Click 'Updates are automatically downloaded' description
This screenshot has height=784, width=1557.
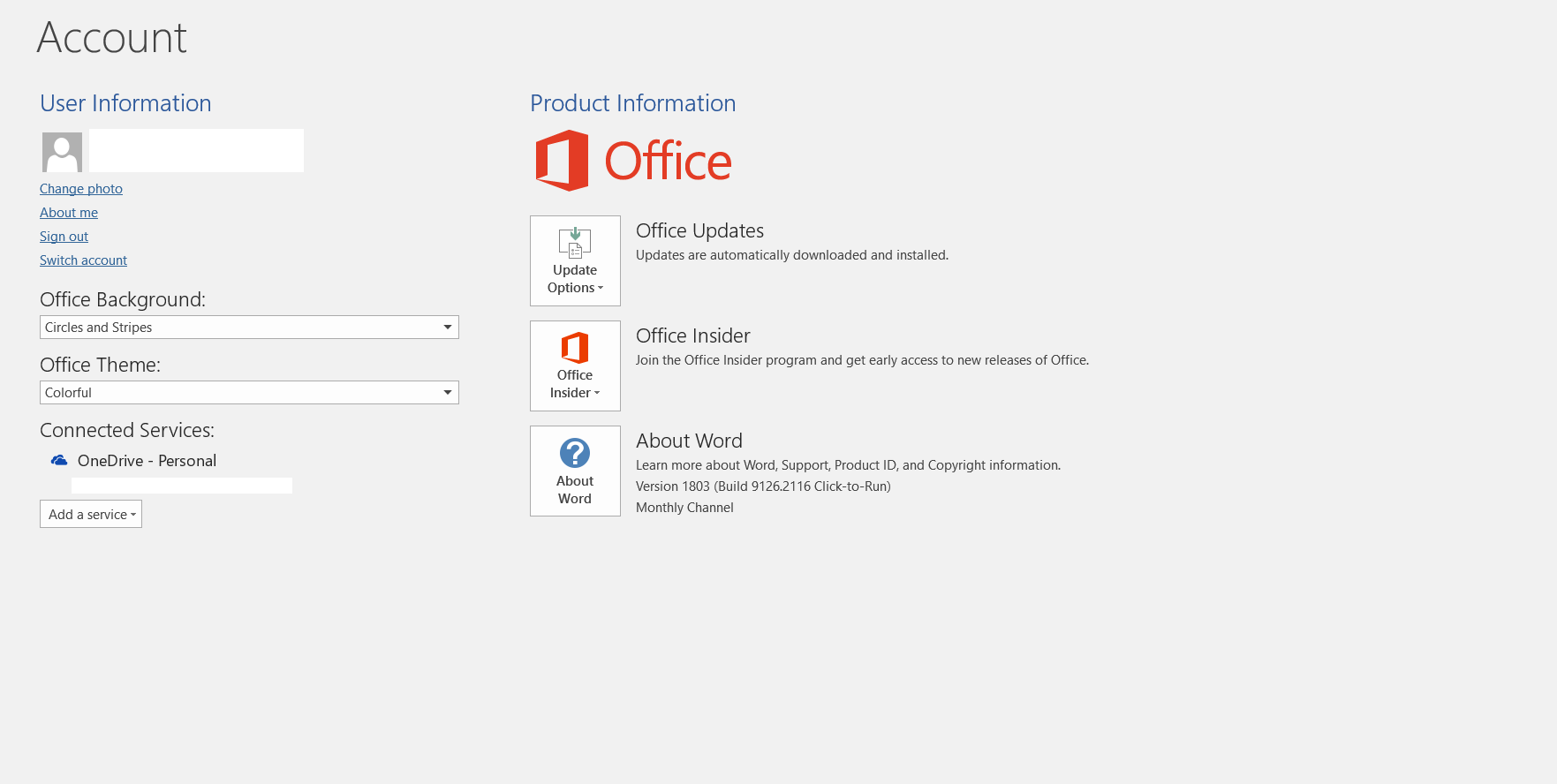(x=792, y=255)
